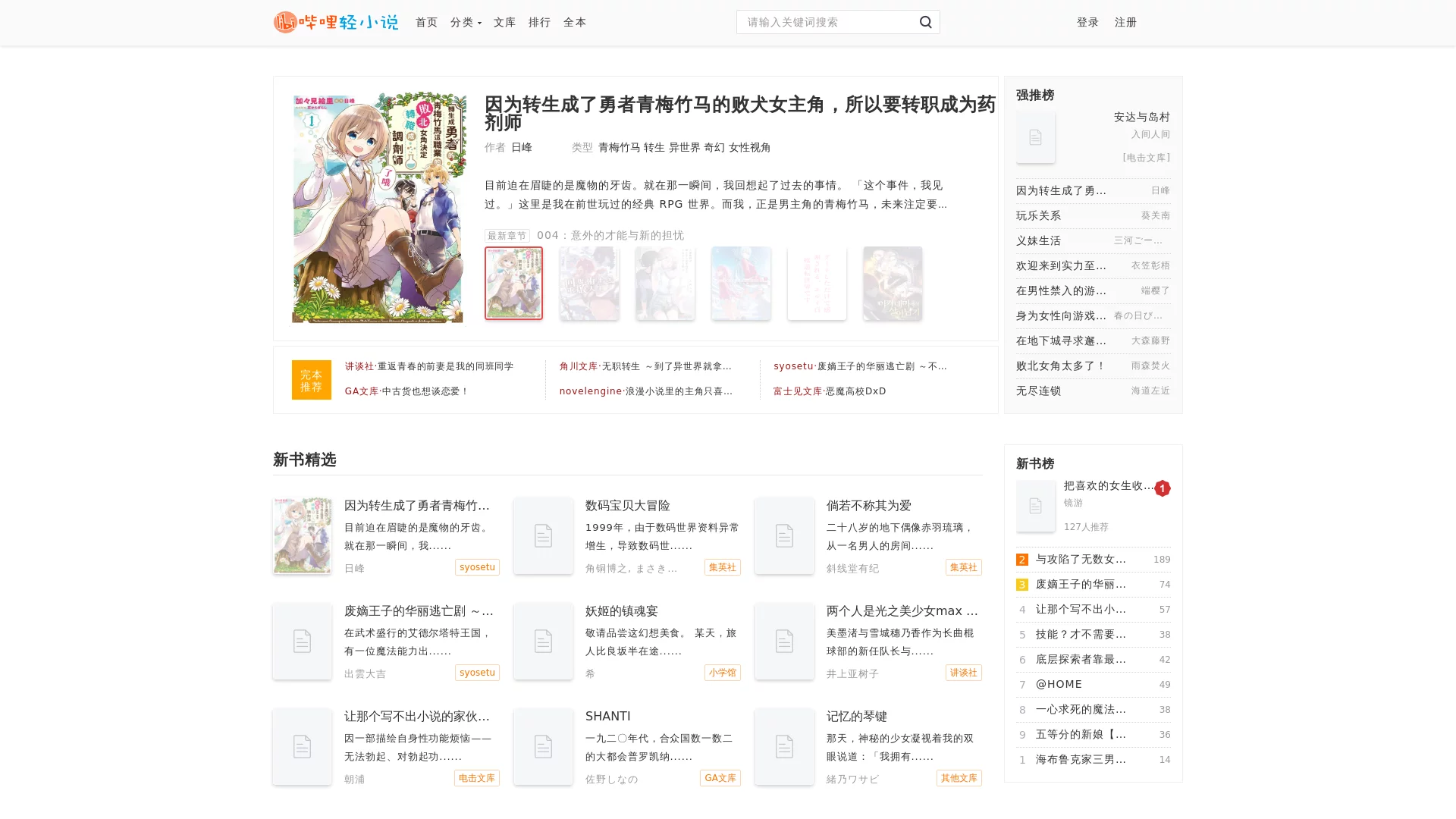Select the second carousel cover thumbnail
The width and height of the screenshot is (1456, 819).
click(589, 283)
